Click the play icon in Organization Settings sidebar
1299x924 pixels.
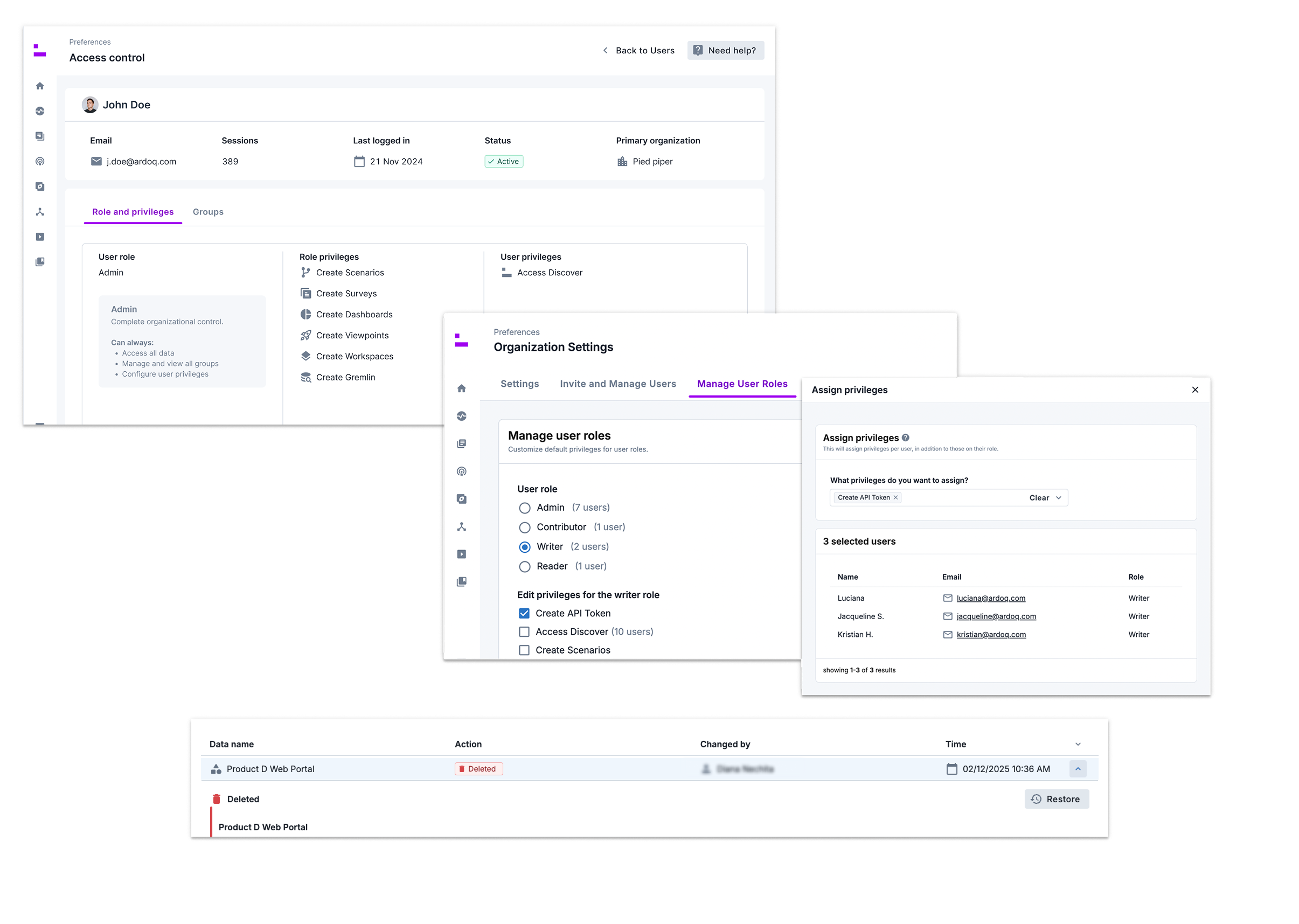pos(461,554)
